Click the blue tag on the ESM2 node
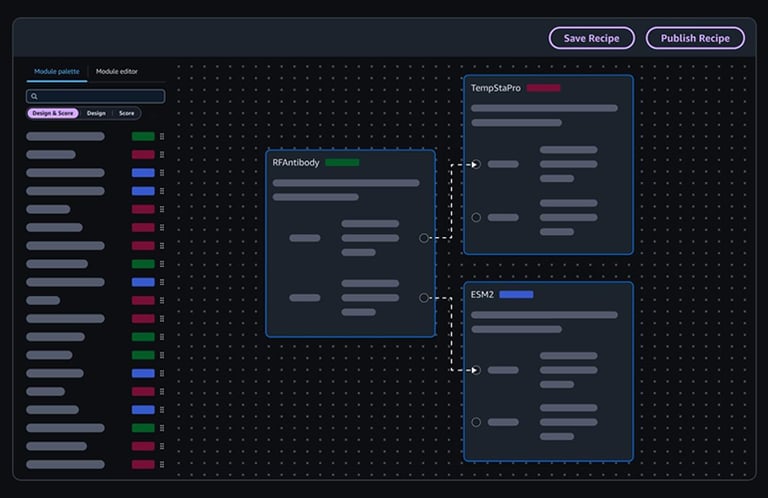This screenshot has height=498, width=768. [x=516, y=295]
